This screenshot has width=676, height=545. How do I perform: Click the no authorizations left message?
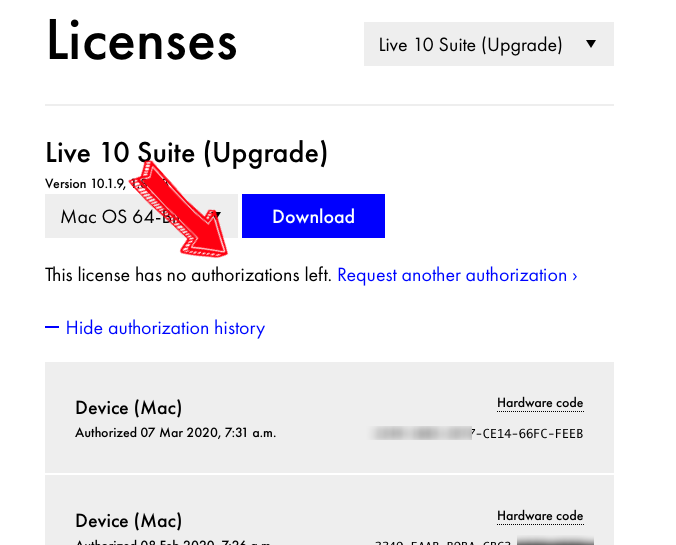tap(188, 275)
